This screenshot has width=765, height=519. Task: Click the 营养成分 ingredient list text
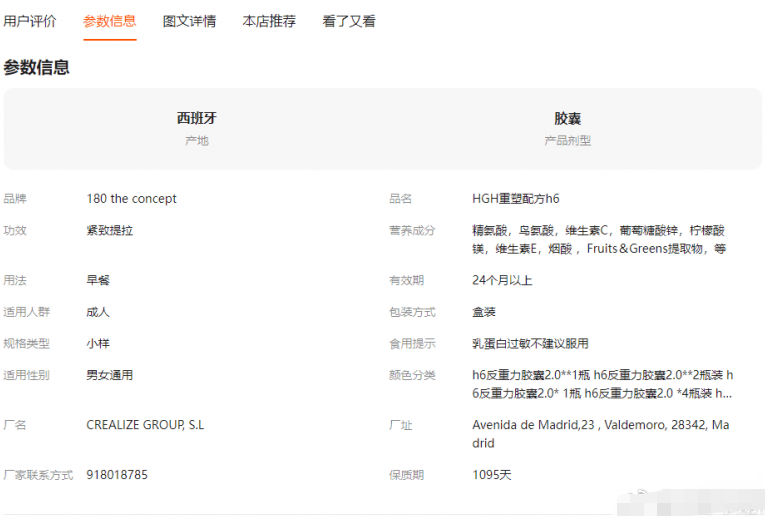click(x=599, y=239)
